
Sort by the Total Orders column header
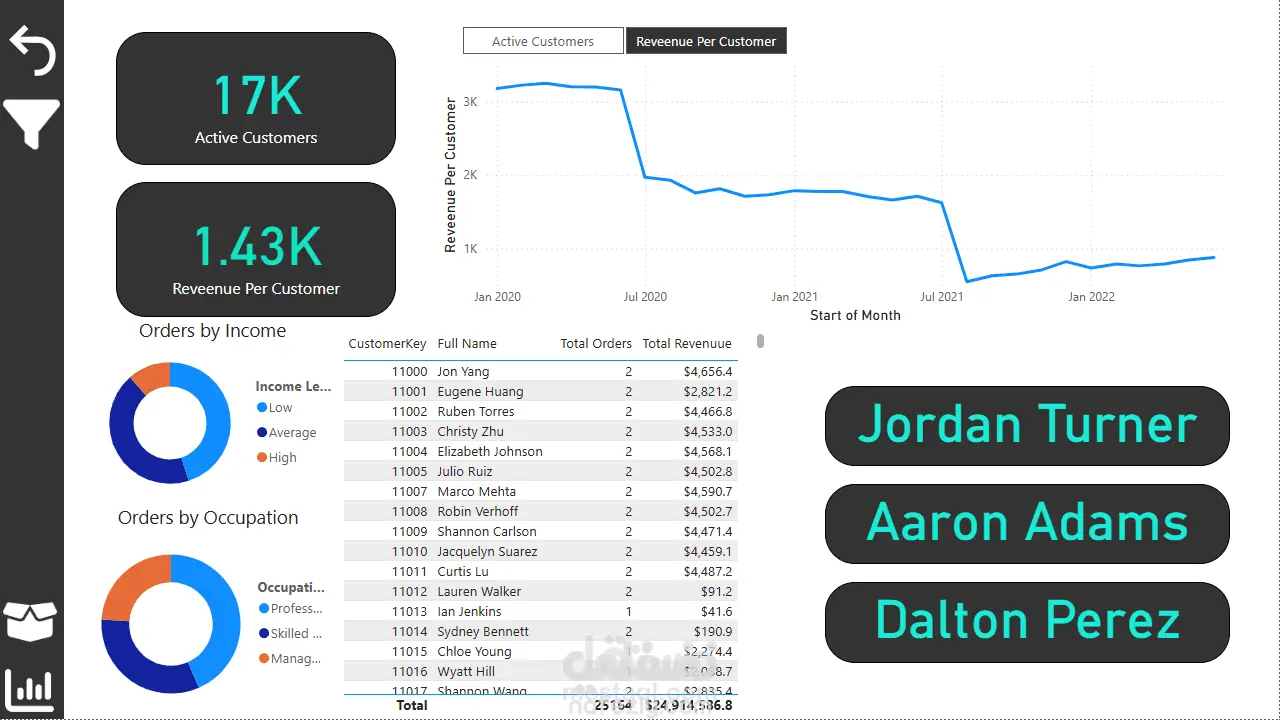click(x=596, y=343)
